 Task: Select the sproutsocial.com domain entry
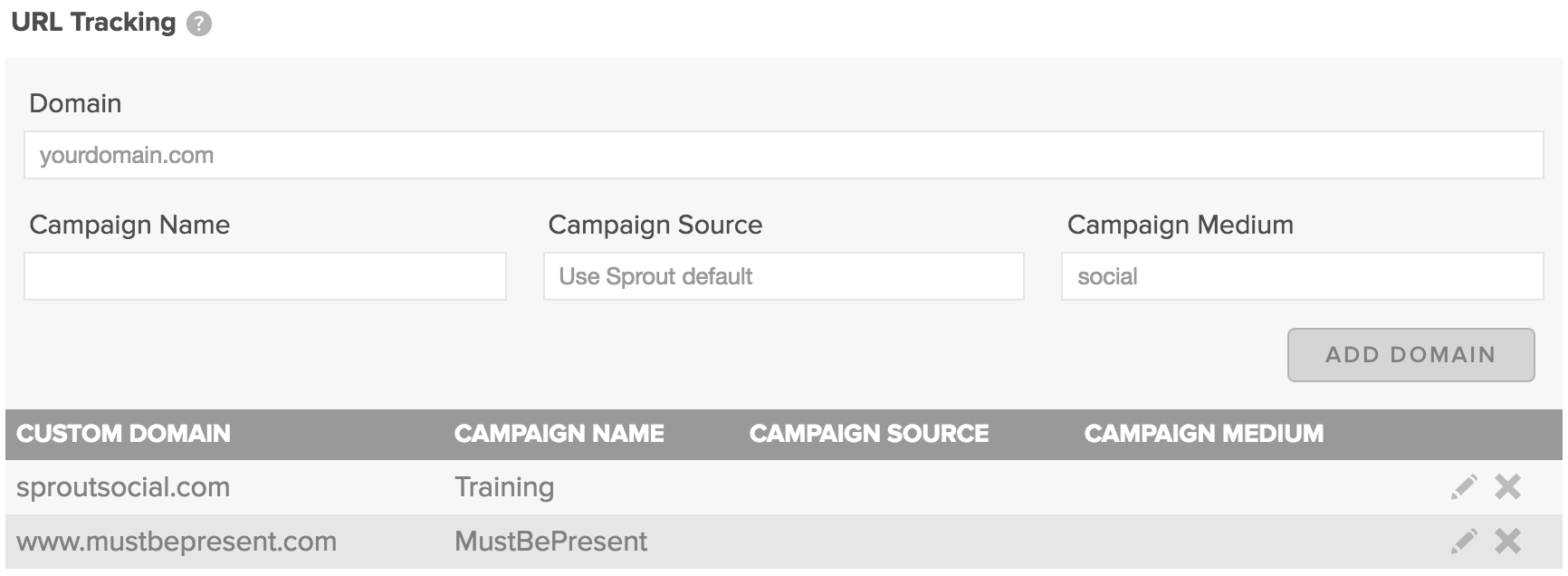tap(123, 487)
